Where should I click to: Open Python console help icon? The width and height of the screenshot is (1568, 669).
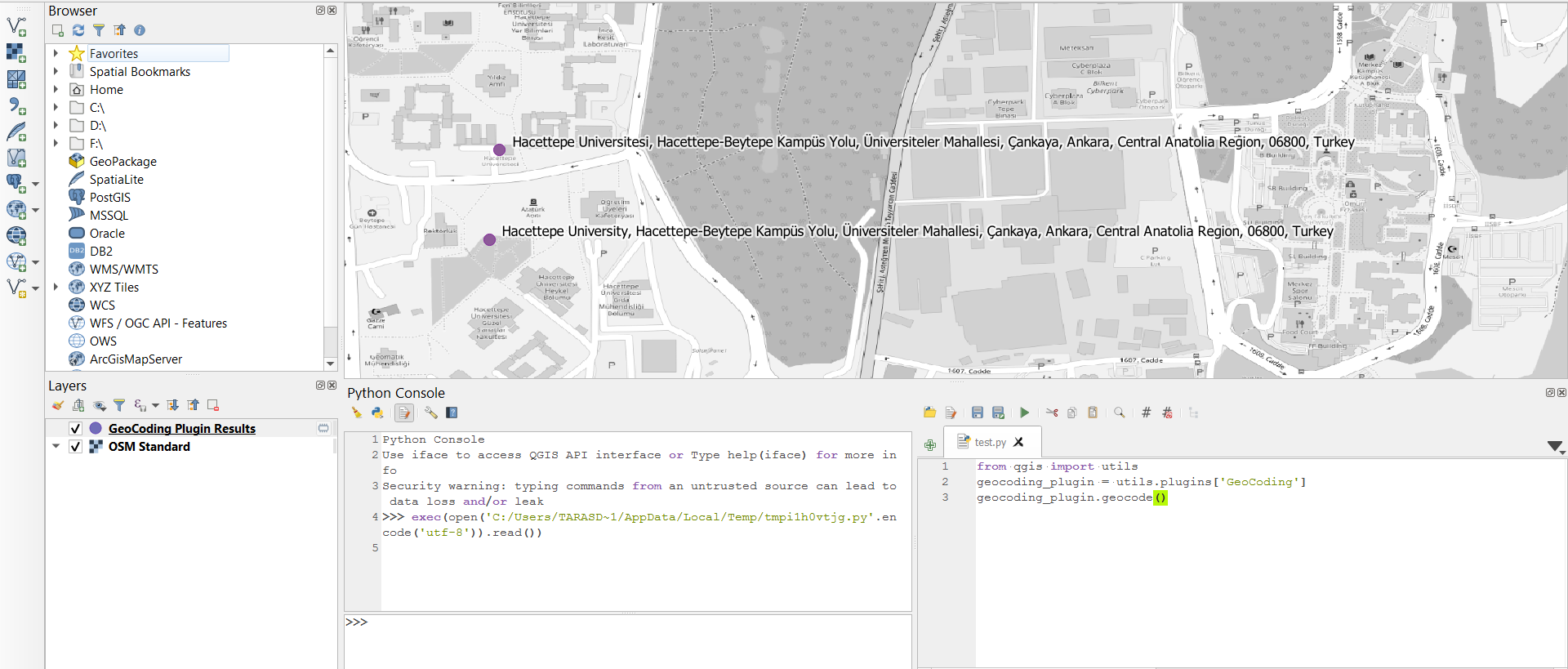point(452,413)
